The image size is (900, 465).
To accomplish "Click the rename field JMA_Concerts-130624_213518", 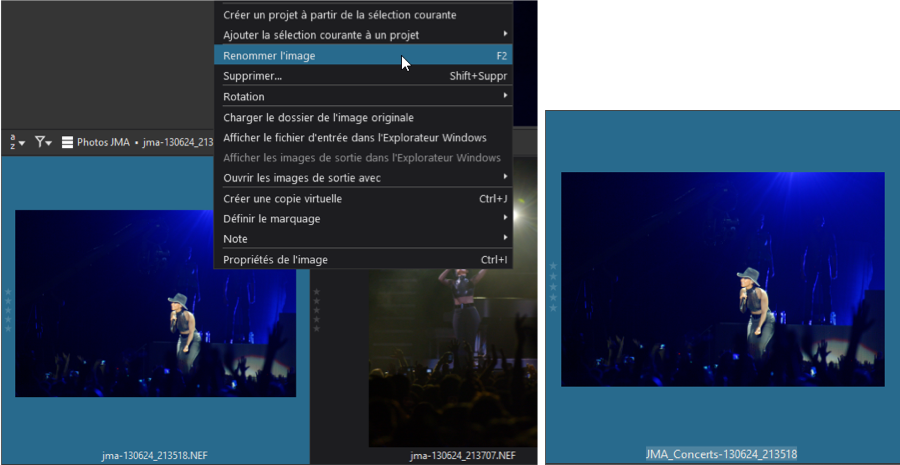I will click(721, 454).
